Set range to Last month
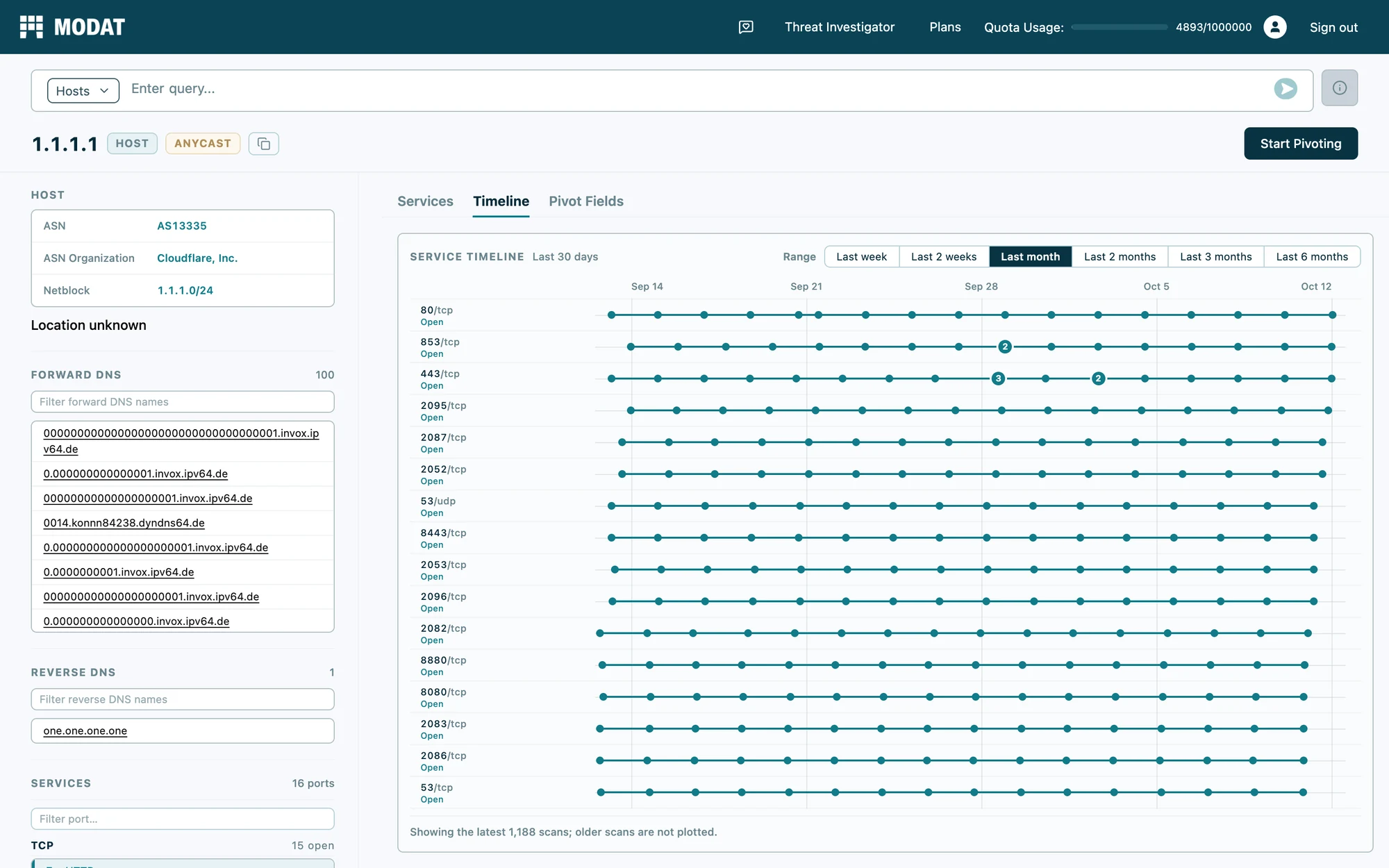The width and height of the screenshot is (1389, 868). point(1031,257)
